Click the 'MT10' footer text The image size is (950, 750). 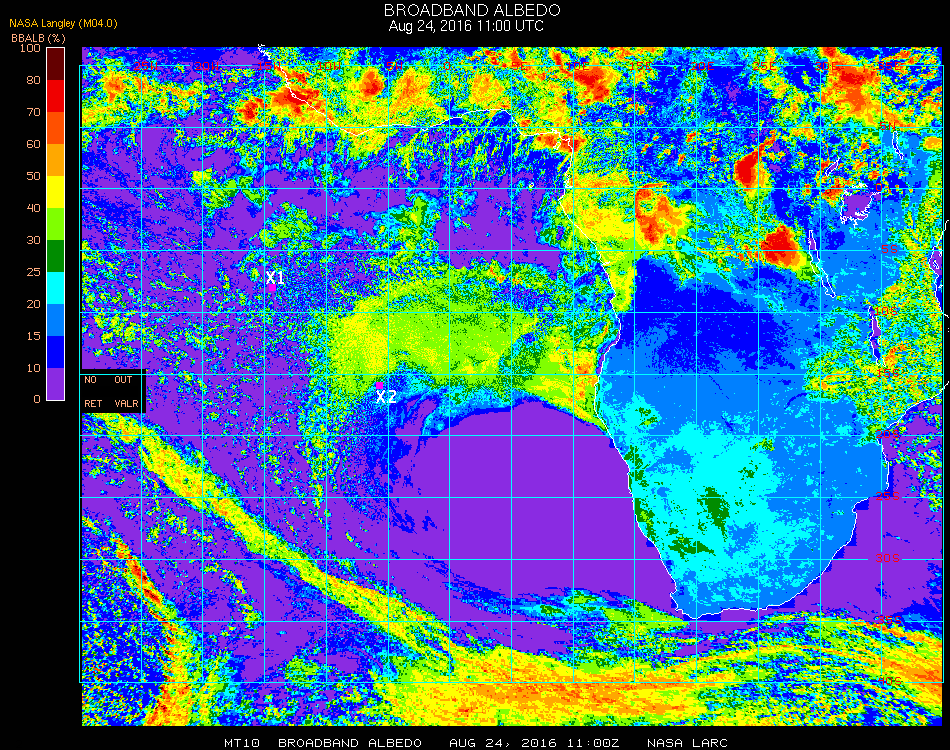pyautogui.click(x=242, y=743)
